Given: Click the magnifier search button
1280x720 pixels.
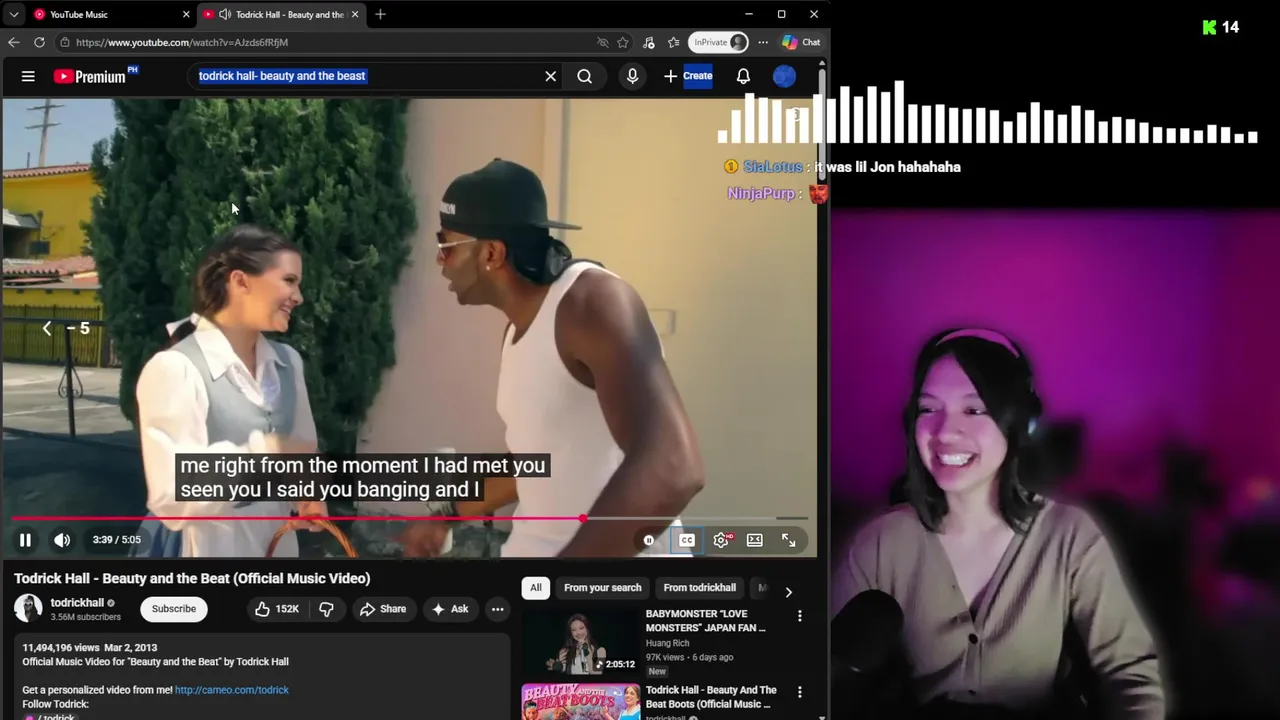Looking at the screenshot, I should (x=584, y=76).
